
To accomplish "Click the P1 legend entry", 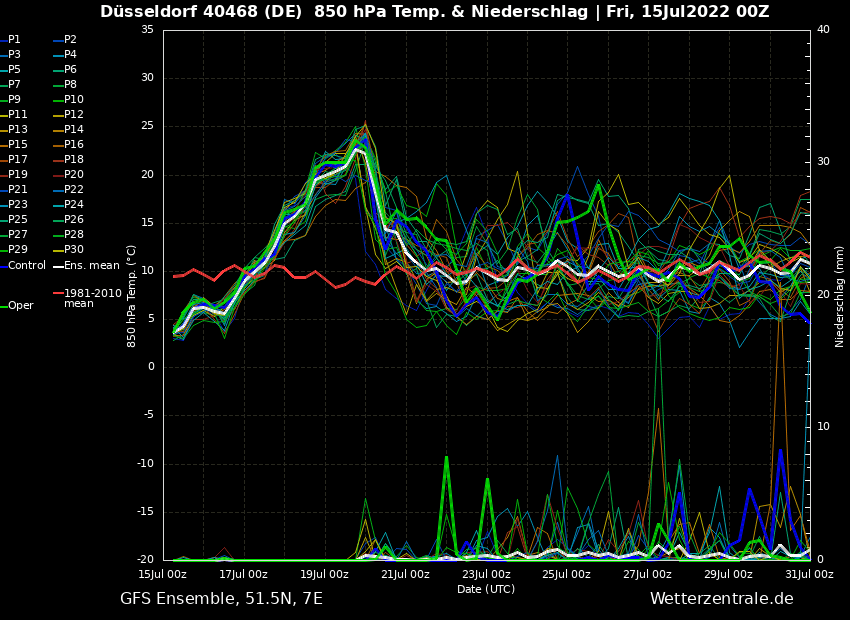I will [x=14, y=40].
